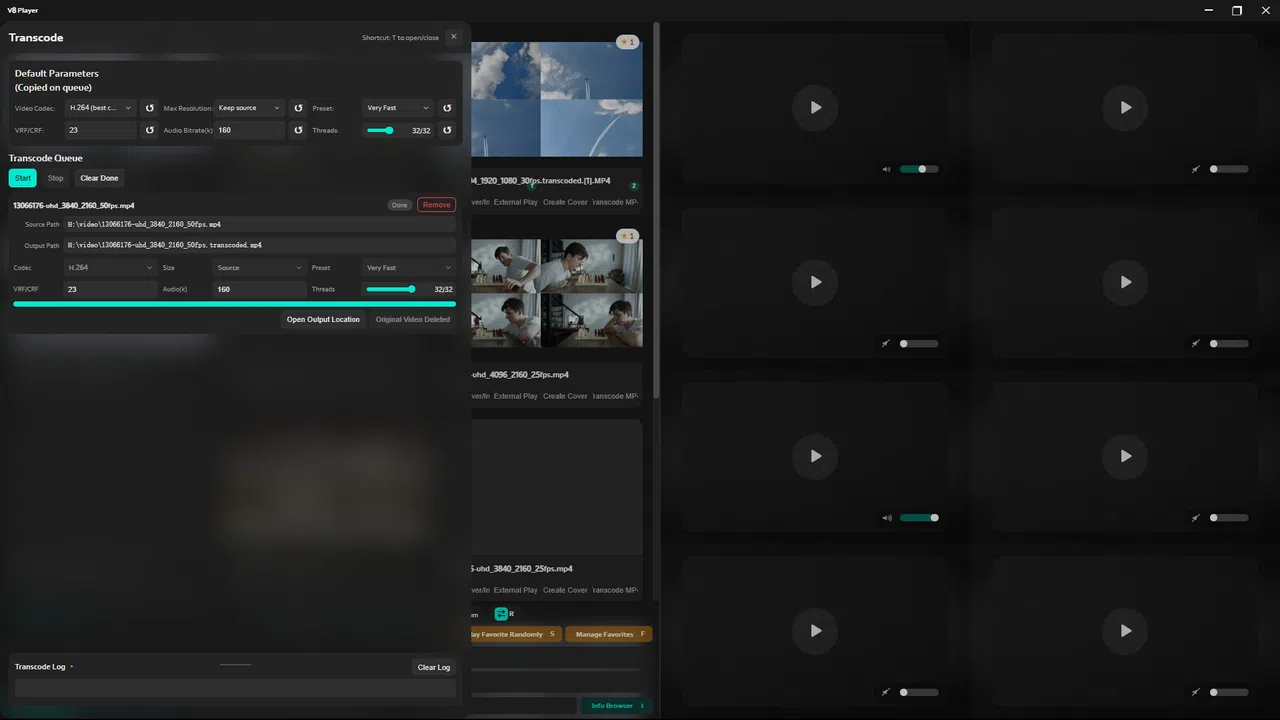
Task: Remove the 13066176-uhd queue item
Action: [436, 205]
